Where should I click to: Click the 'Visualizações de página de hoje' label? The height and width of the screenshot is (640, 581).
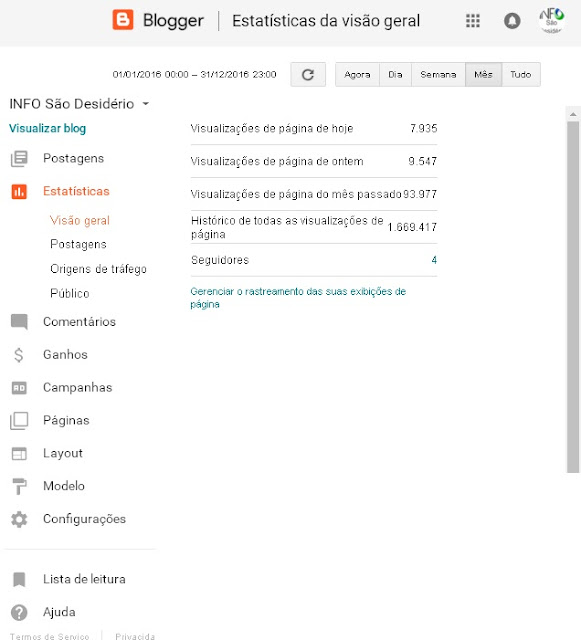[272, 129]
